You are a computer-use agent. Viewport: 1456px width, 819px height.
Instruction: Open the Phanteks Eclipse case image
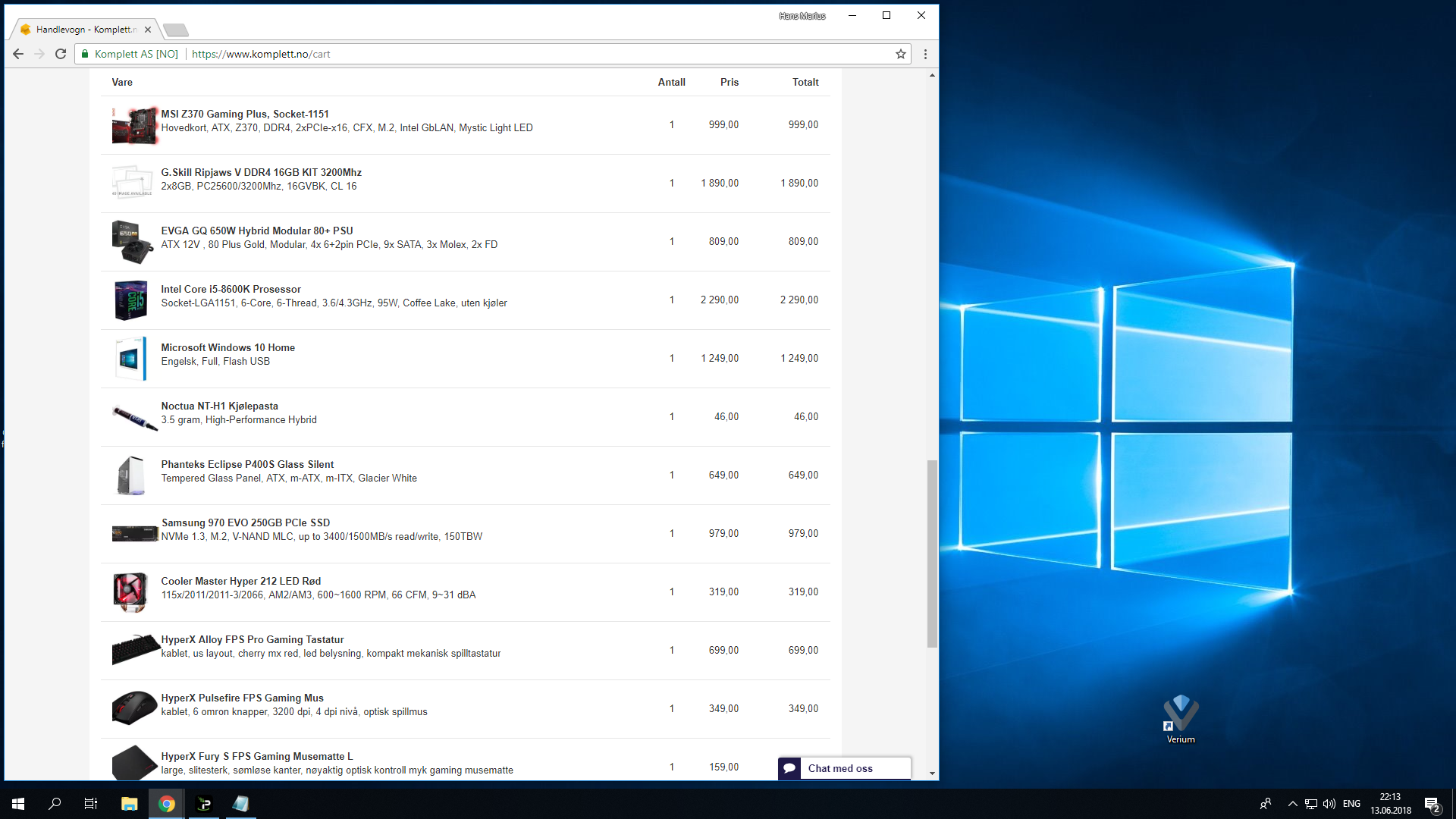(x=130, y=475)
